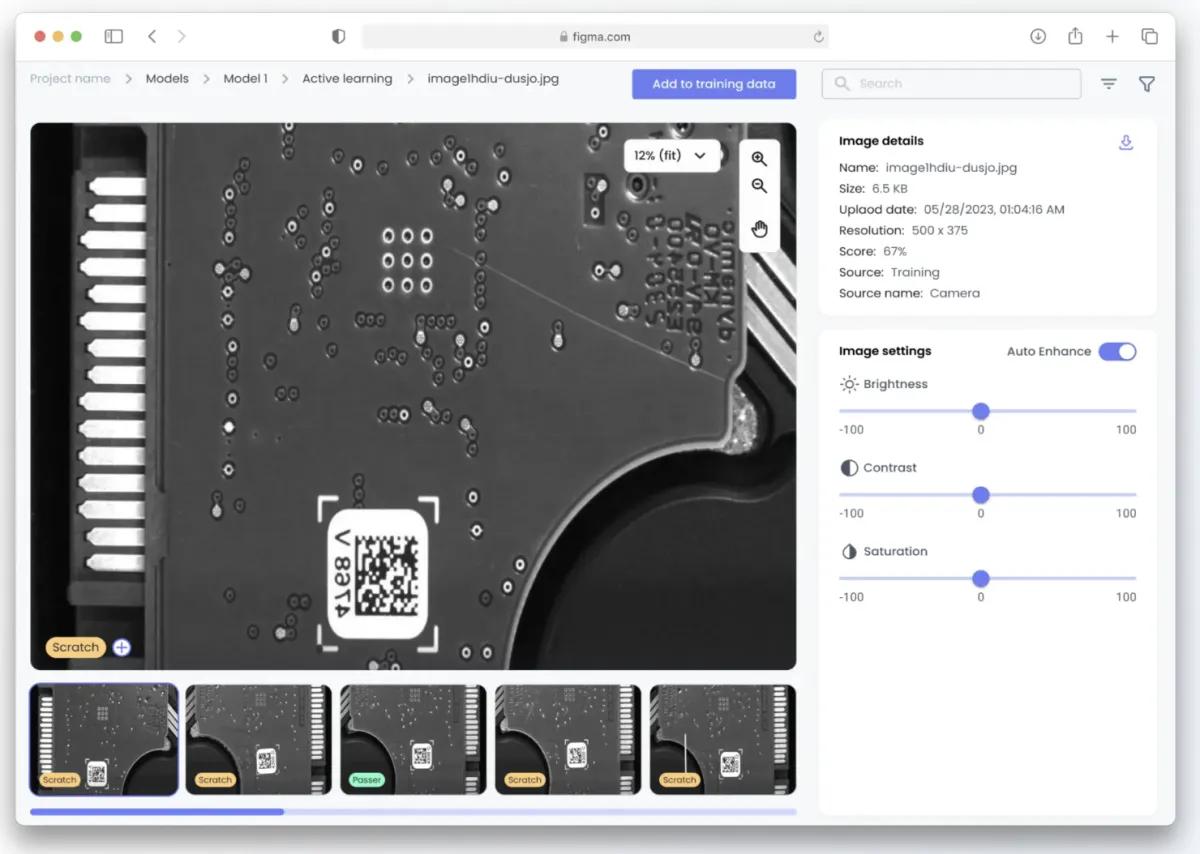
Task: Download image via Image details icon
Action: point(1125,143)
